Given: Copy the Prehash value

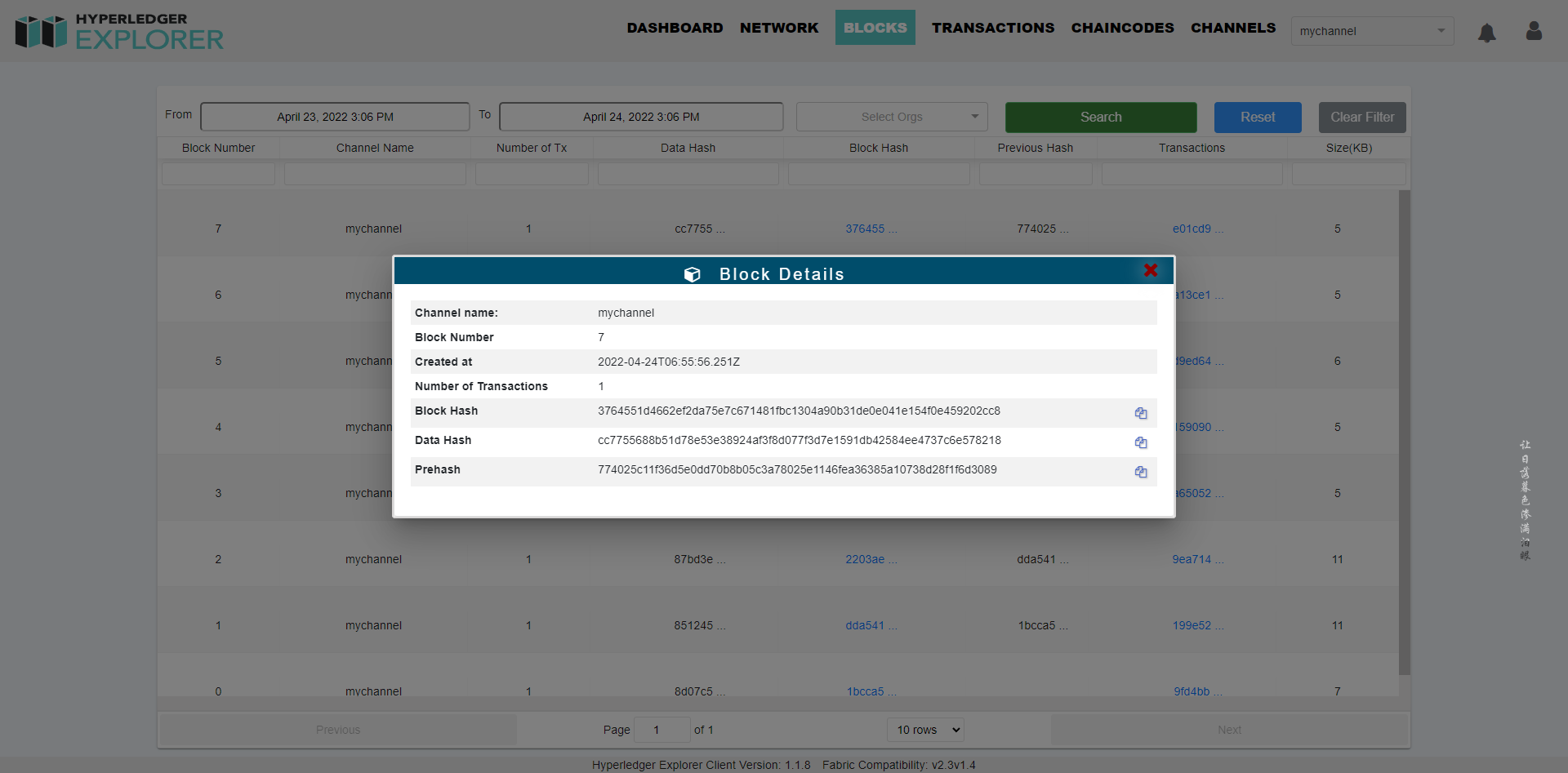Looking at the screenshot, I should [1141, 472].
